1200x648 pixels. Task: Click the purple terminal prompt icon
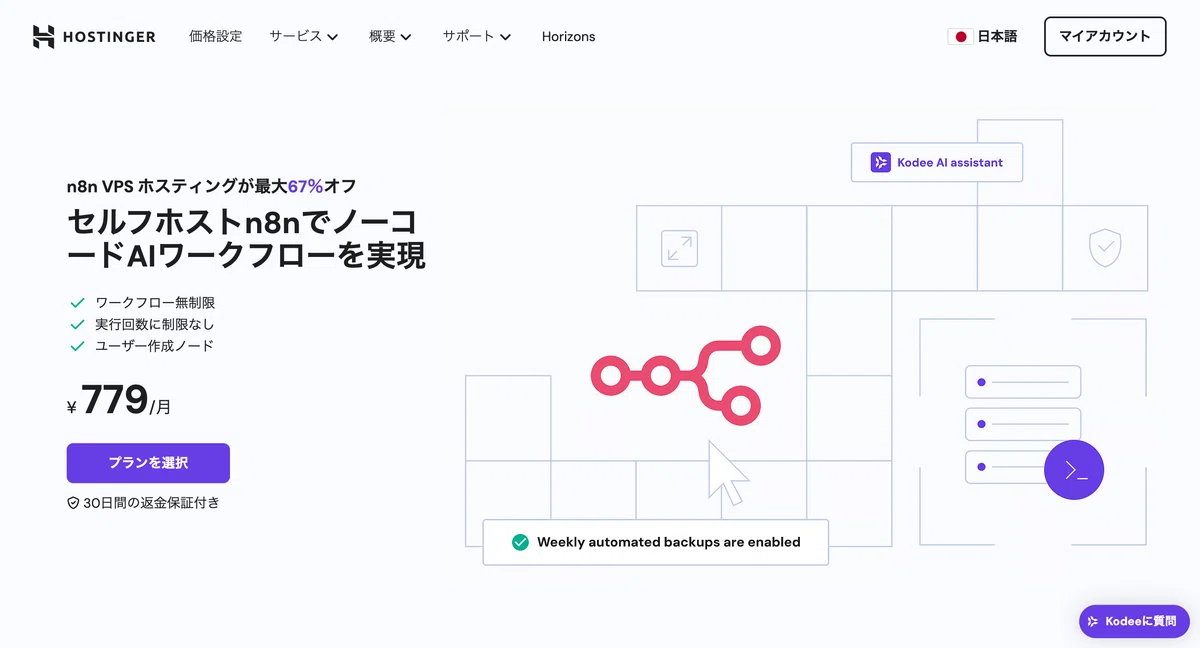(x=1074, y=470)
